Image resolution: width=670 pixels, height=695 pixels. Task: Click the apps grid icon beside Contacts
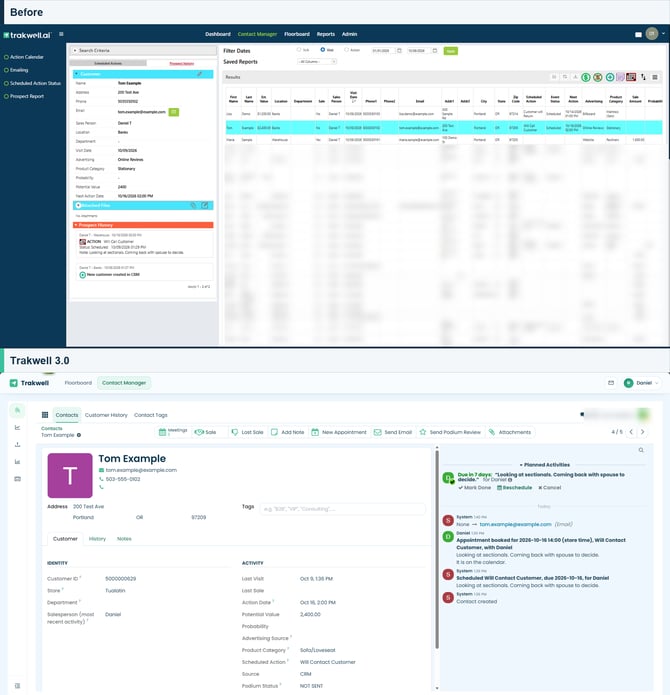[x=45, y=415]
